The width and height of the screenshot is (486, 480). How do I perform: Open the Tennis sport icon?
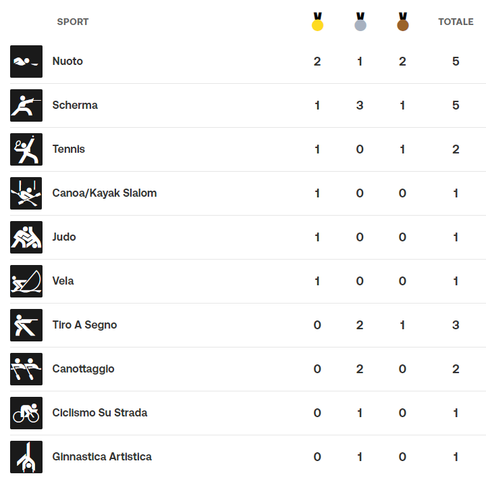click(x=26, y=149)
